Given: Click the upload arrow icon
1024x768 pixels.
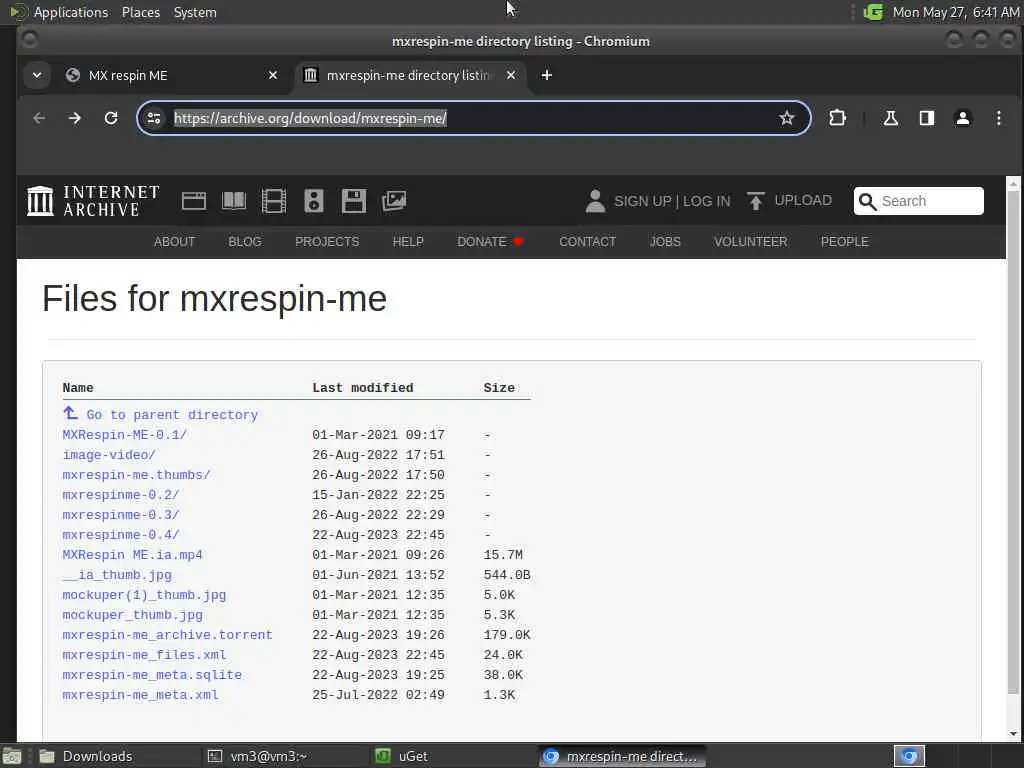Looking at the screenshot, I should (756, 200).
